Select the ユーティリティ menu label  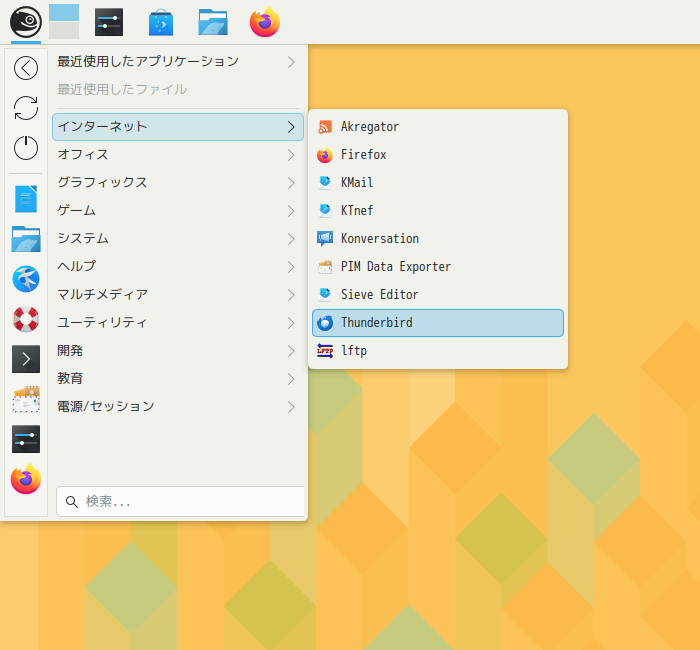pos(102,323)
